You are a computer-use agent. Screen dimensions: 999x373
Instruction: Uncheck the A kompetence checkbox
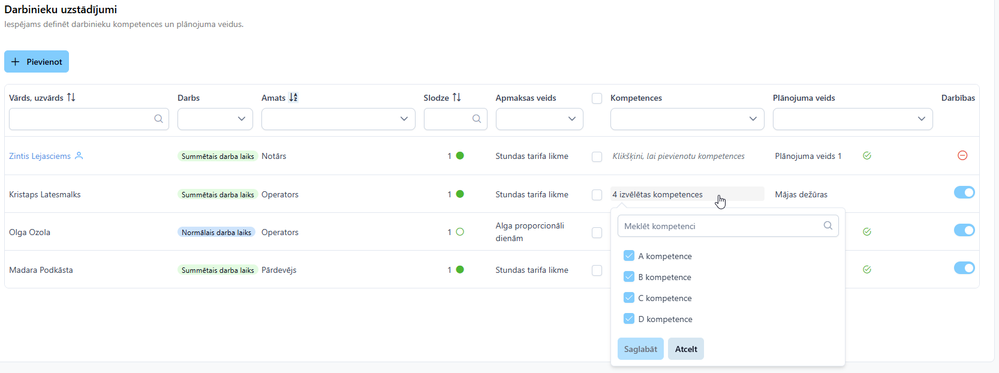coord(629,256)
